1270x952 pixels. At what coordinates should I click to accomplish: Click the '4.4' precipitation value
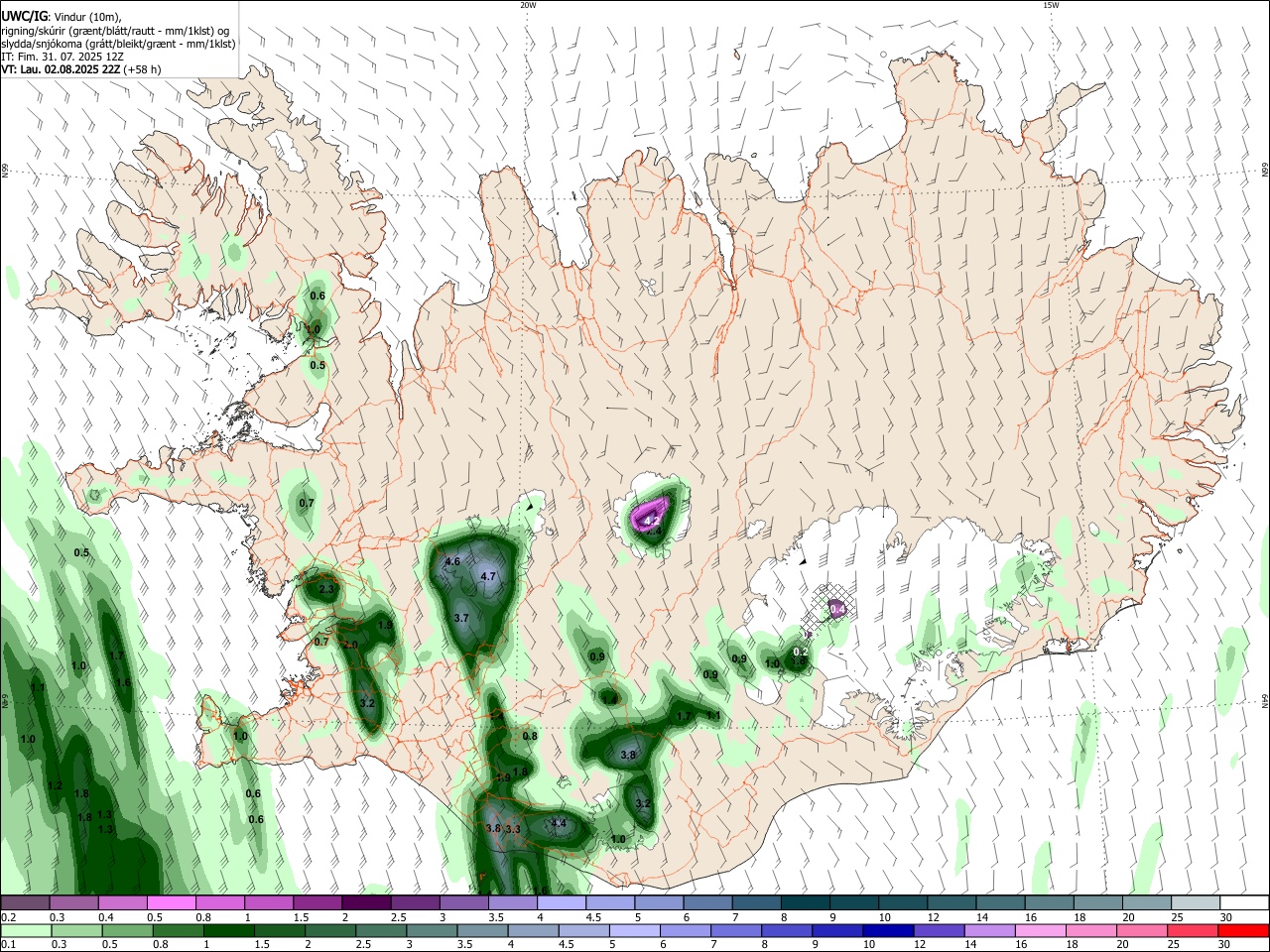pos(558,823)
